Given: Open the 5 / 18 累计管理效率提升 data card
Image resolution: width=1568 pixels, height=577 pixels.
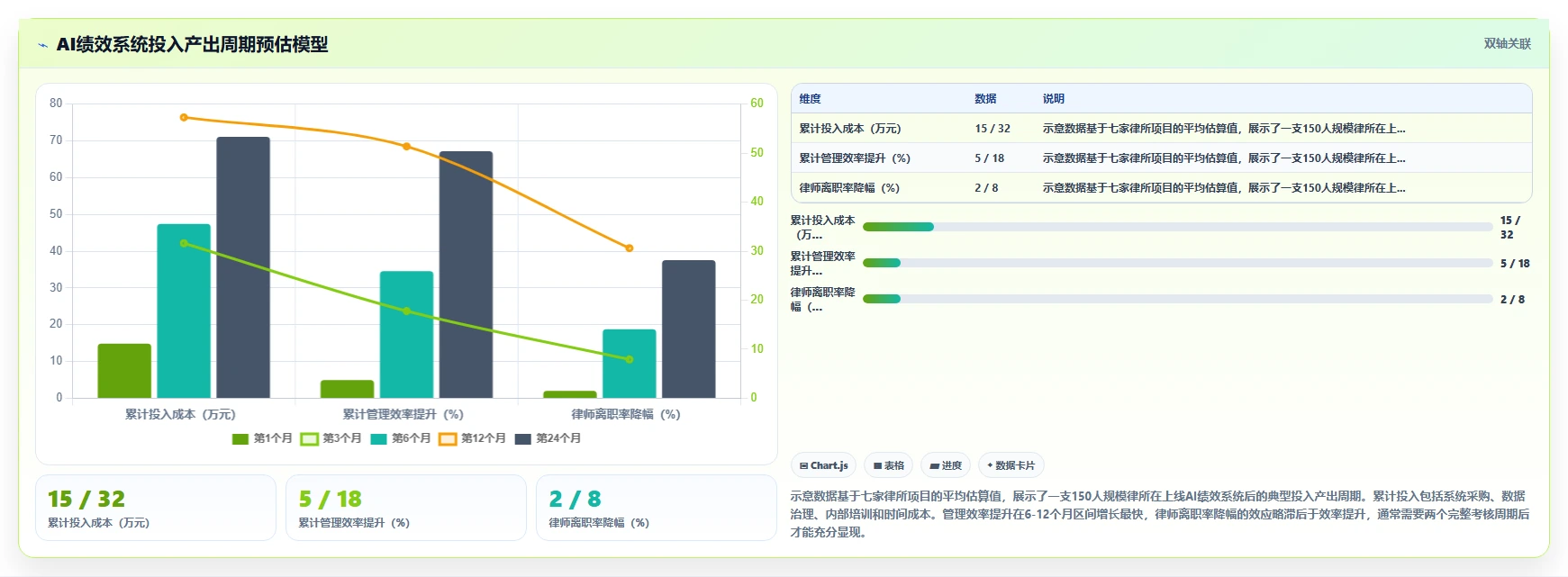Looking at the screenshot, I should [x=406, y=508].
